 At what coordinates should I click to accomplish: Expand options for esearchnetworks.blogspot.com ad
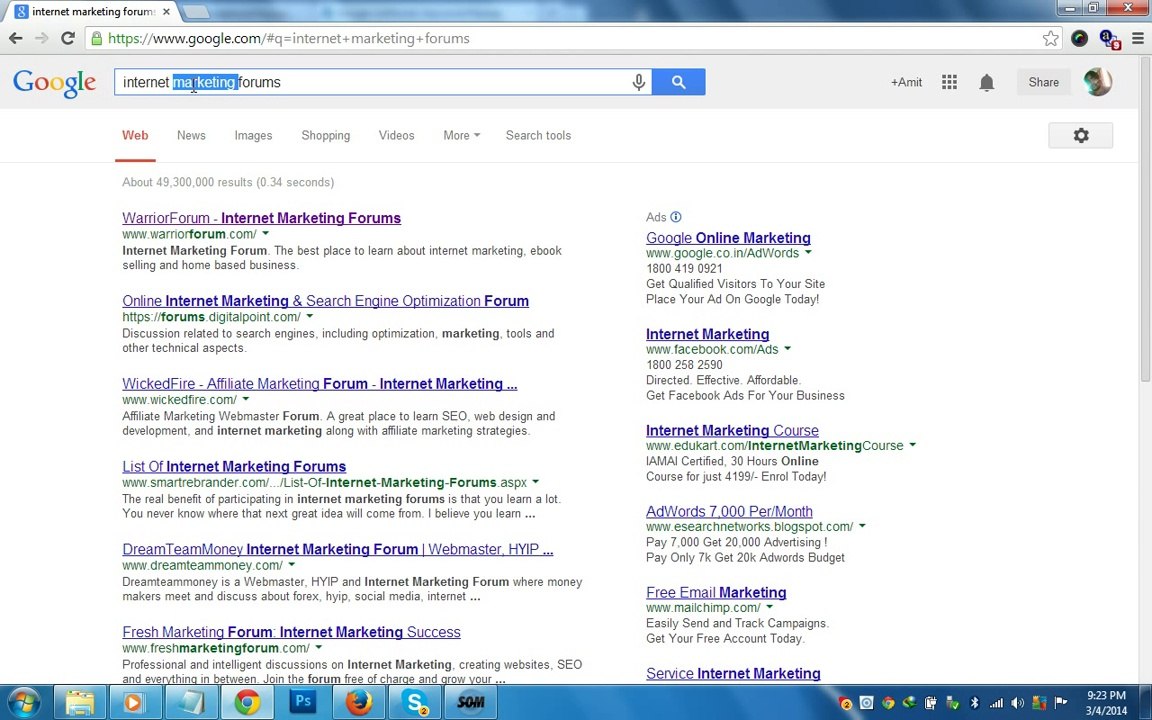(x=862, y=526)
